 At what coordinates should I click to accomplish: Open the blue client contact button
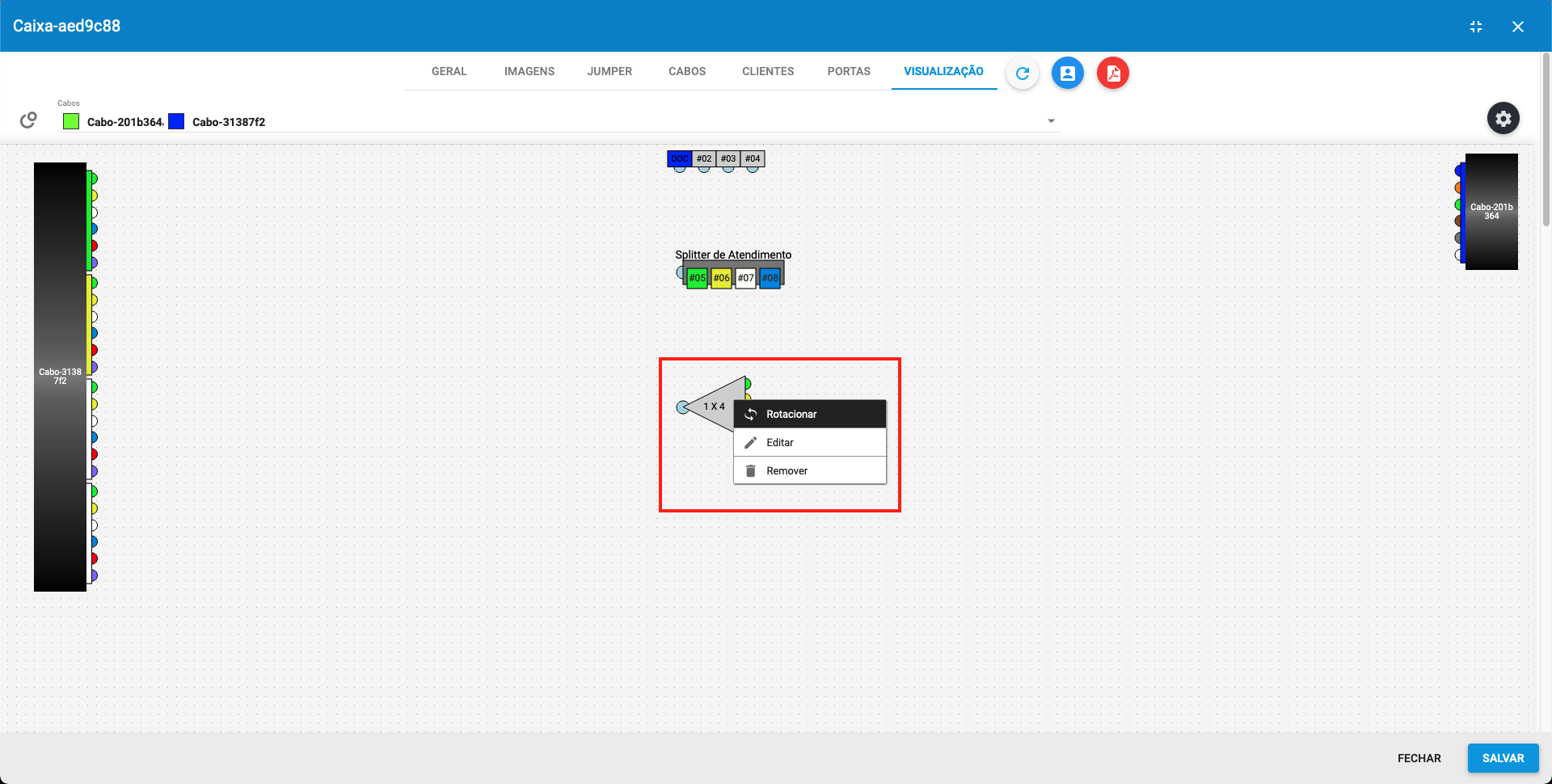click(1068, 74)
